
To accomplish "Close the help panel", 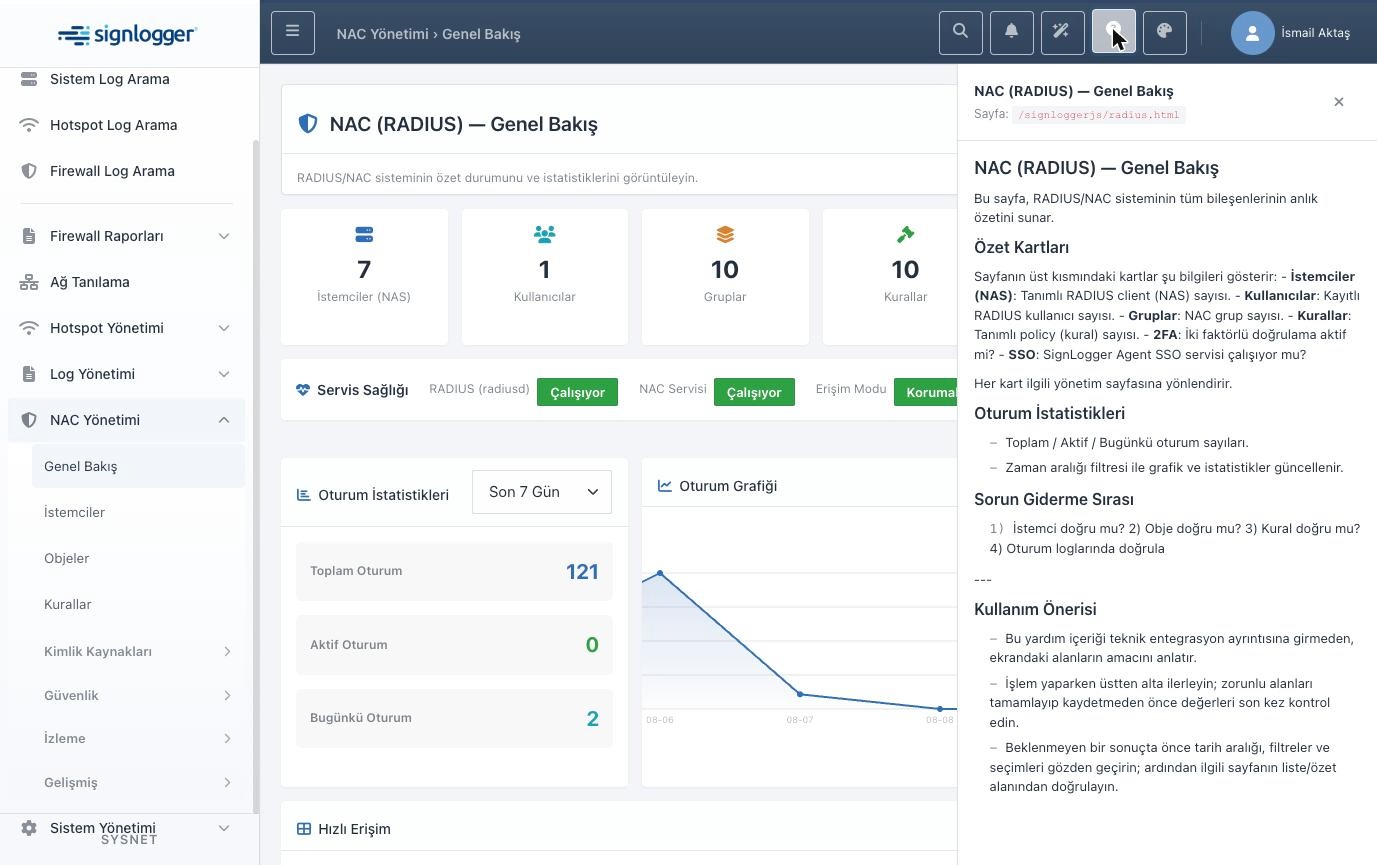I will tap(1339, 102).
